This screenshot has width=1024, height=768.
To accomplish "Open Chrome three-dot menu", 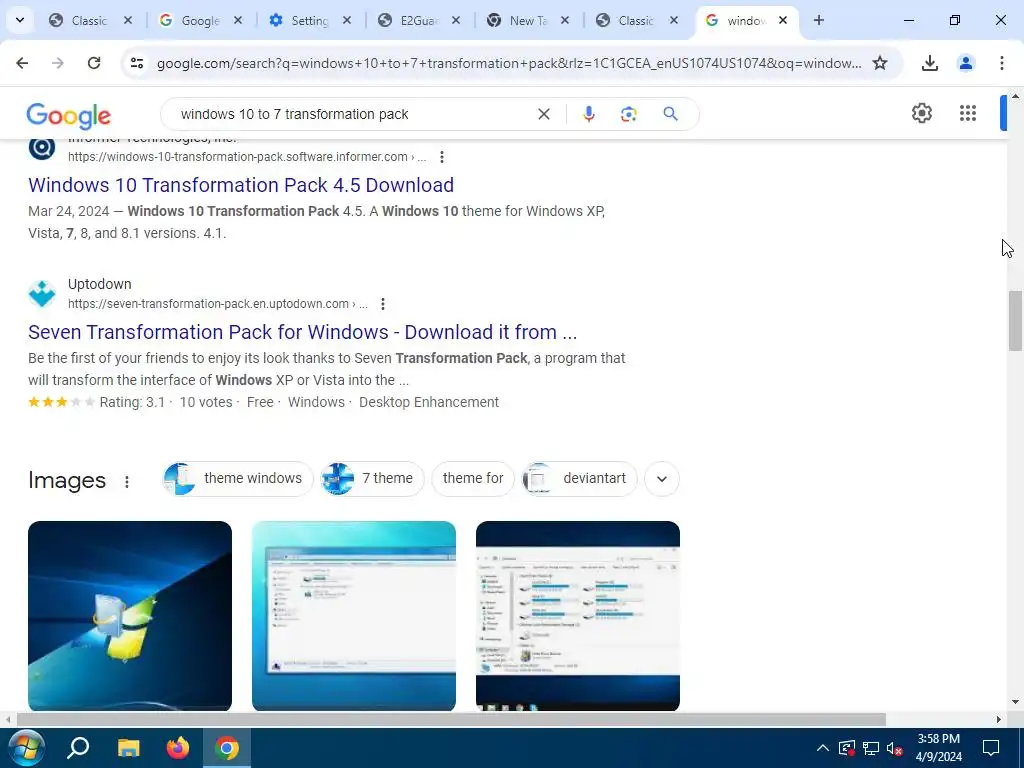I will [1001, 63].
